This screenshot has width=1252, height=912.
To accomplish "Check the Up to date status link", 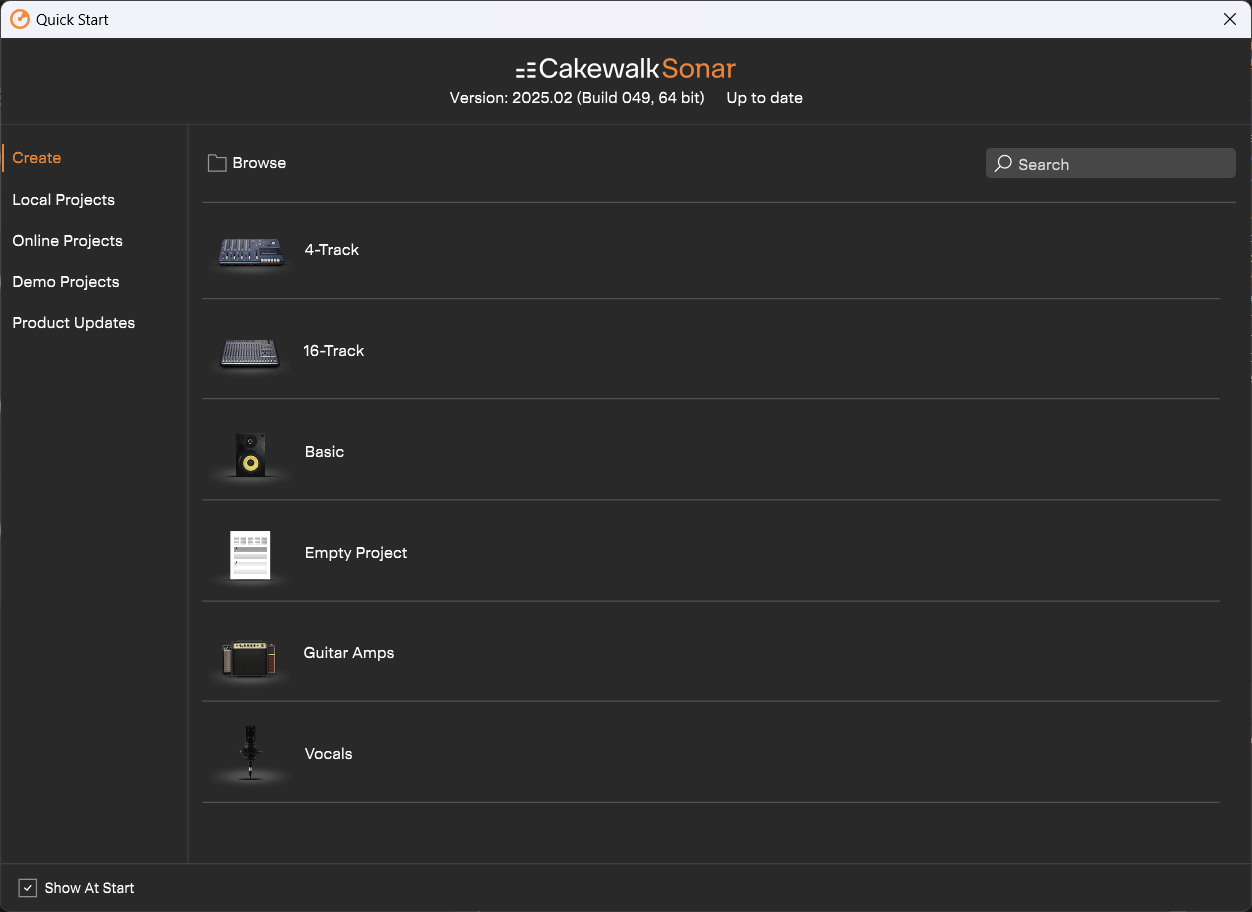I will (764, 97).
